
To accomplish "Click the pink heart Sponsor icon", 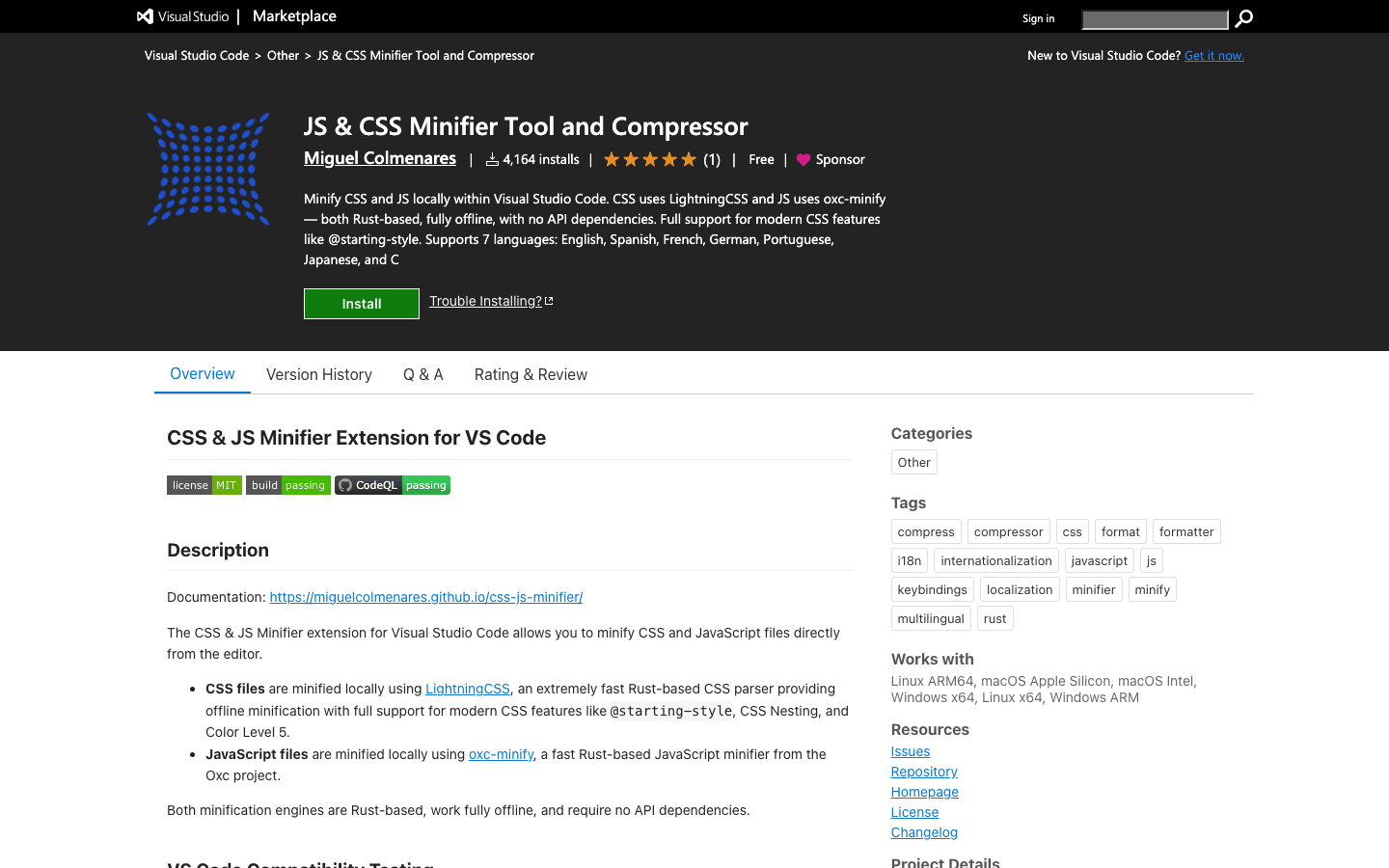I will [803, 160].
